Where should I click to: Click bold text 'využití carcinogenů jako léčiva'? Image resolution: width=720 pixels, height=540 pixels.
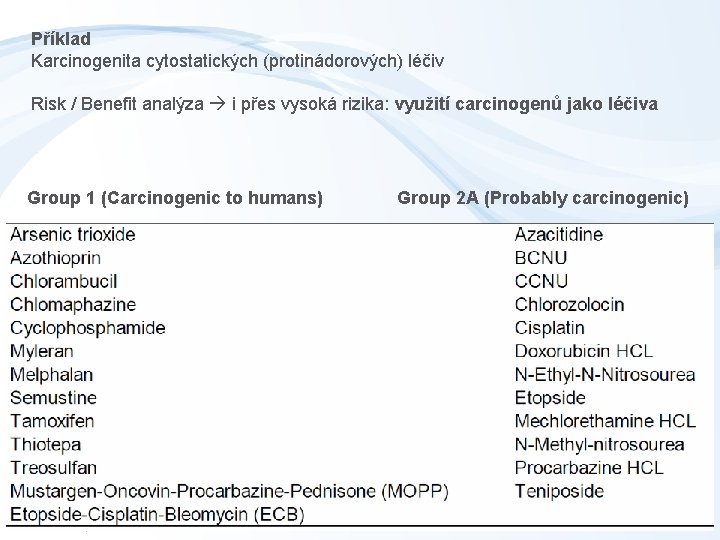pos(526,104)
